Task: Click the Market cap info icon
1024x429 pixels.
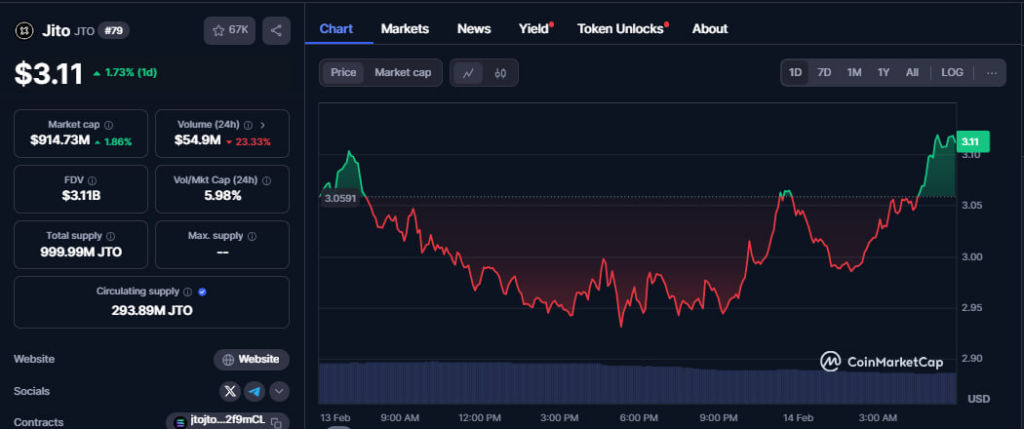Action: click(x=109, y=125)
